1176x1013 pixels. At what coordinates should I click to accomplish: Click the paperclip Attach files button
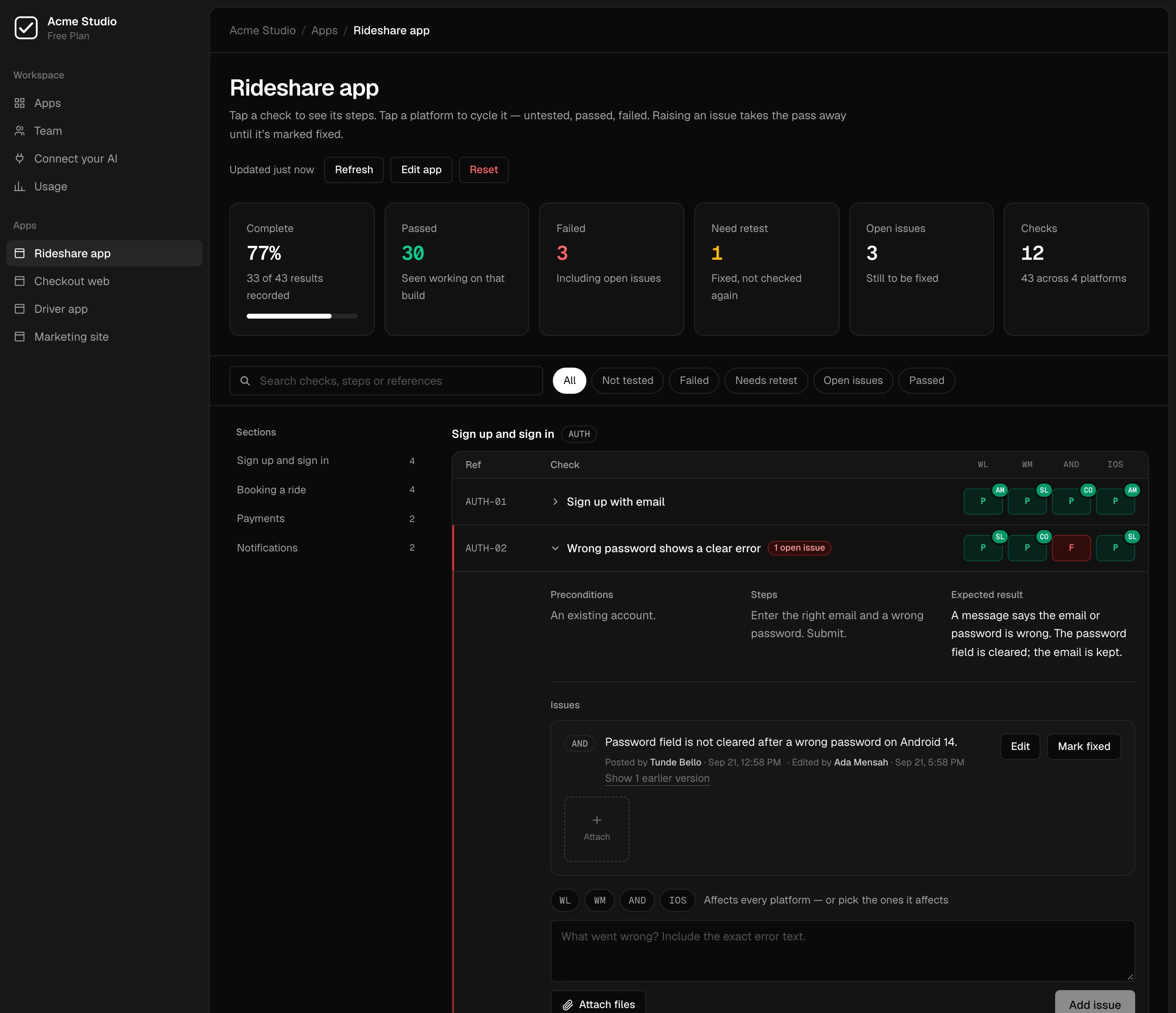click(x=598, y=1004)
